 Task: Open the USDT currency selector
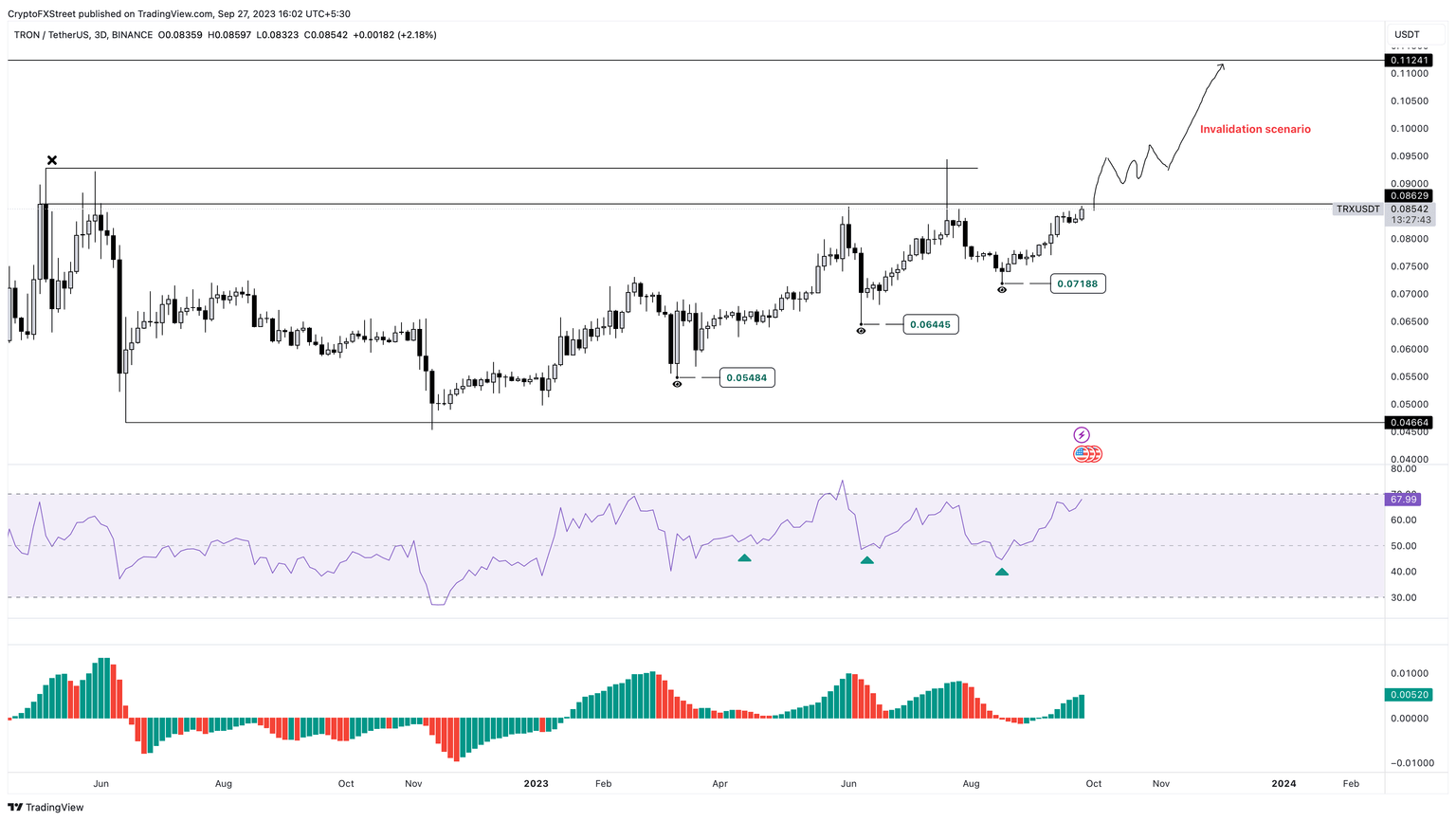(x=1408, y=35)
